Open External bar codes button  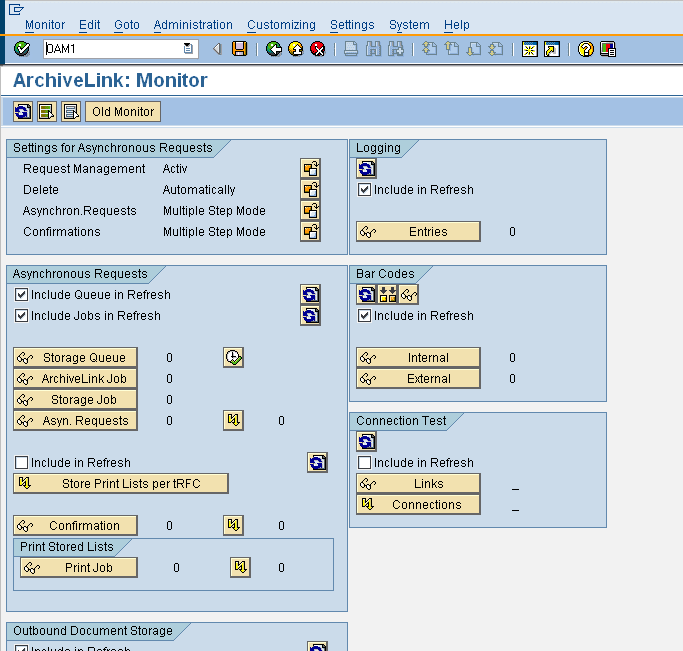(418, 378)
